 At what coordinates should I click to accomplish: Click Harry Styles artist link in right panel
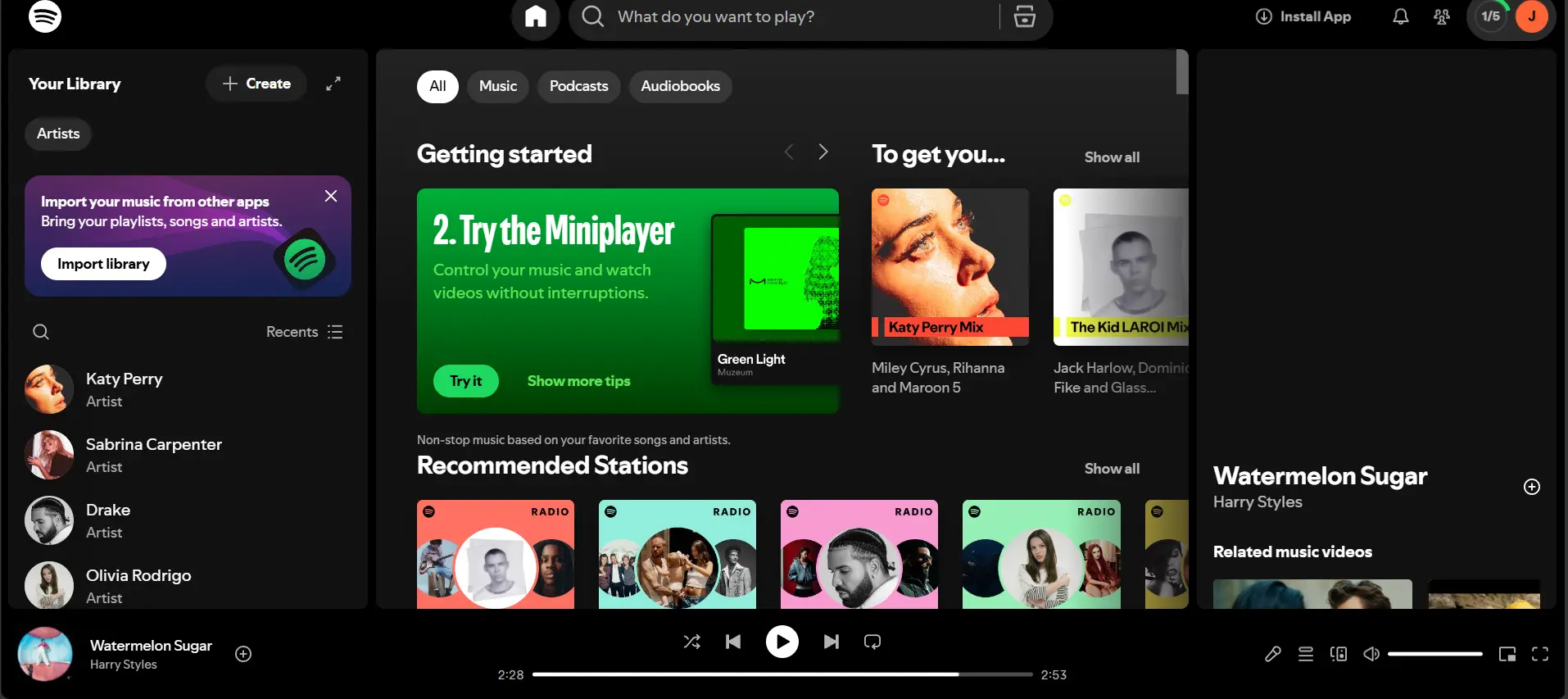tap(1258, 502)
